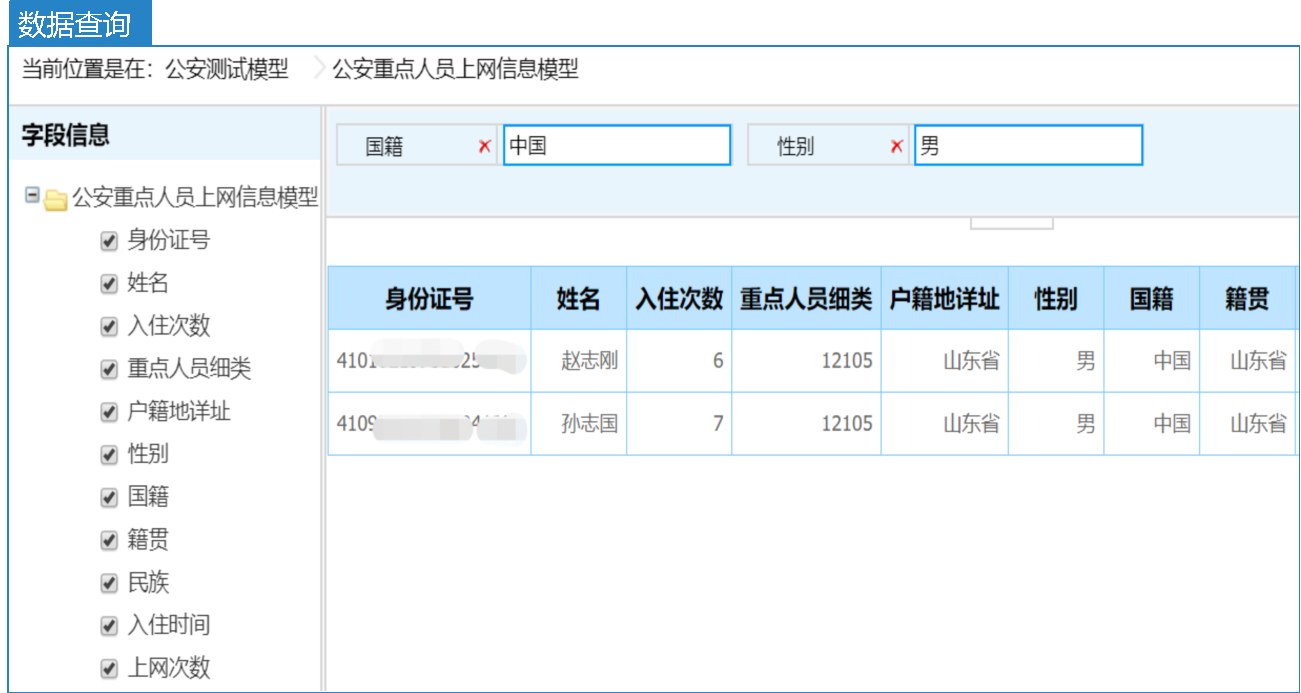1301x693 pixels.
Task: Click the ID number cell in 孙志国's row
Action: point(429,423)
